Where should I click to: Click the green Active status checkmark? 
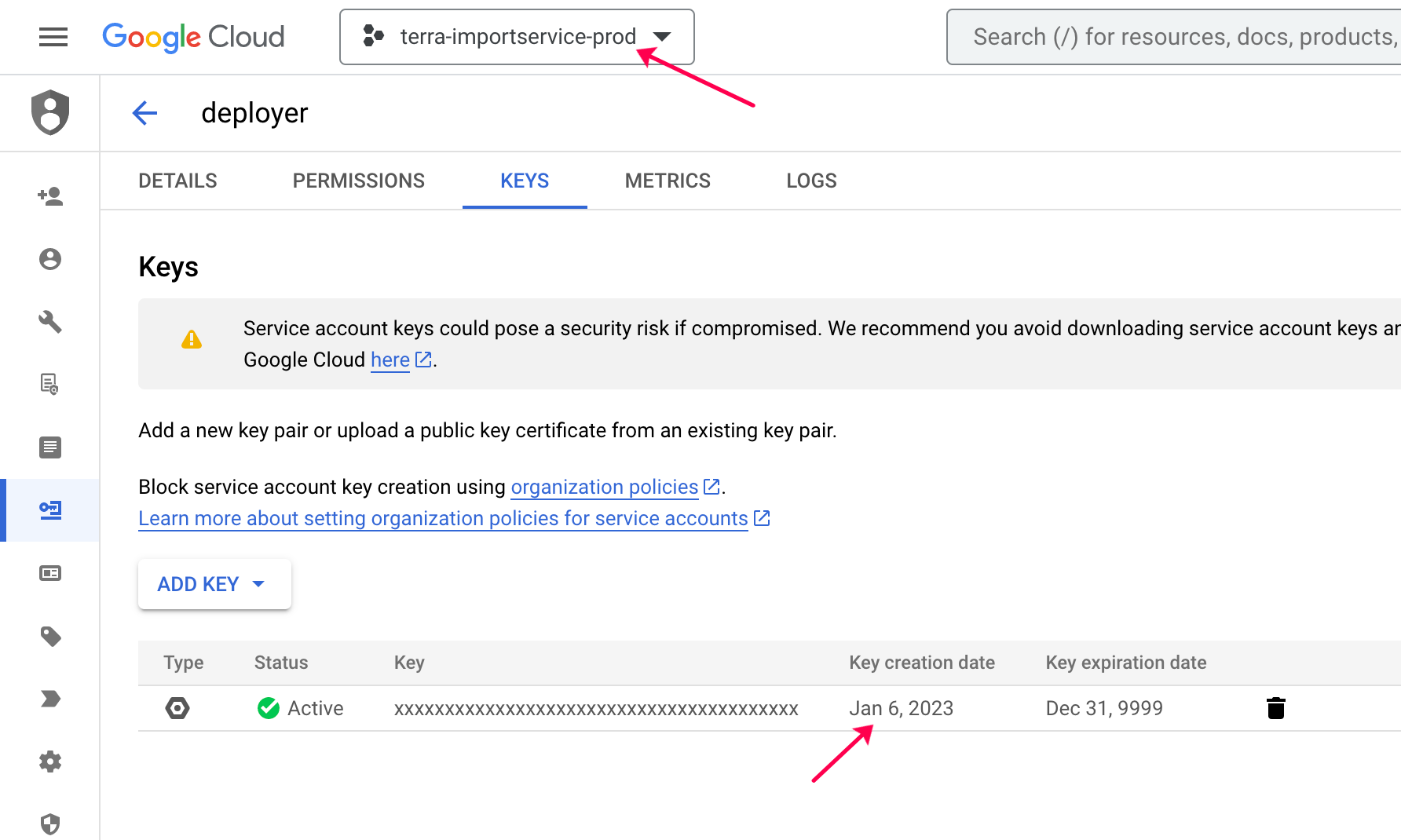click(x=269, y=708)
